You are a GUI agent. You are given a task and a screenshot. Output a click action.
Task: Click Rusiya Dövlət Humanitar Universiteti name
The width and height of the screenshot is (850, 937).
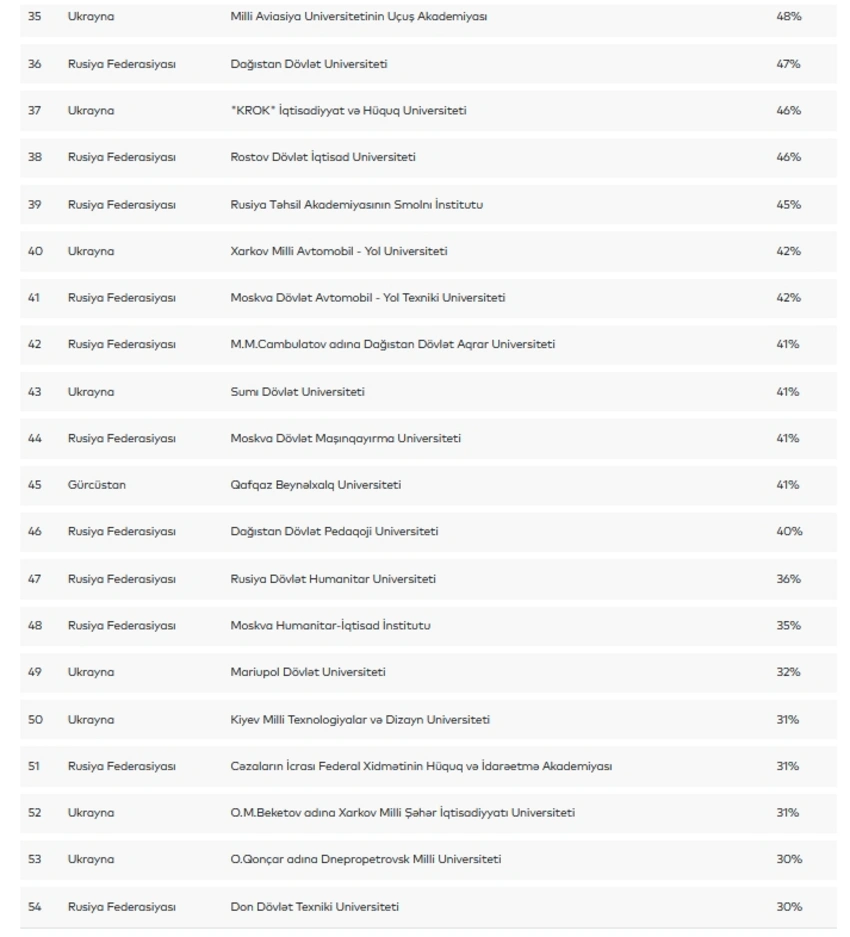tap(333, 579)
